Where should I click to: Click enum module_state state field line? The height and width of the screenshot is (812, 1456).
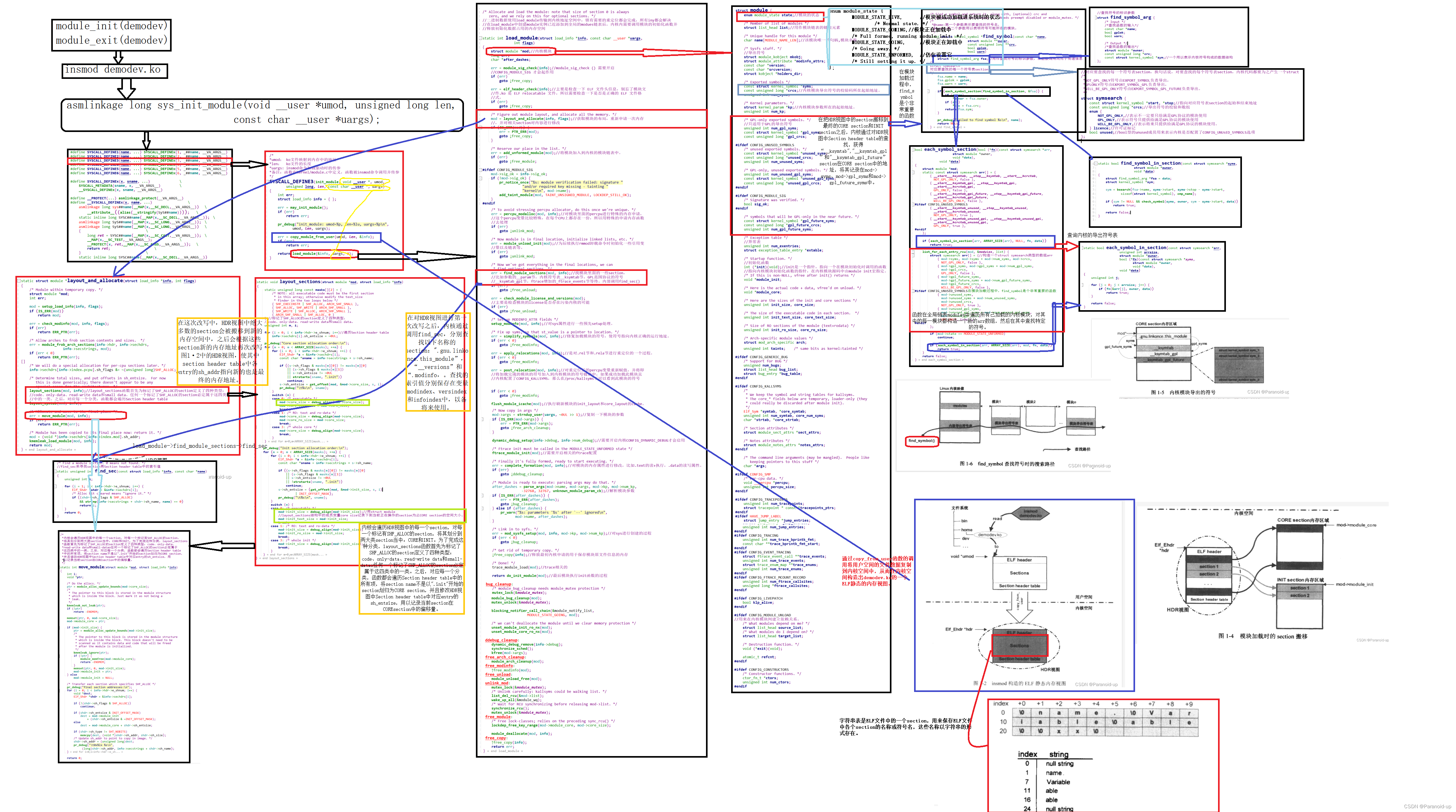[x=782, y=15]
